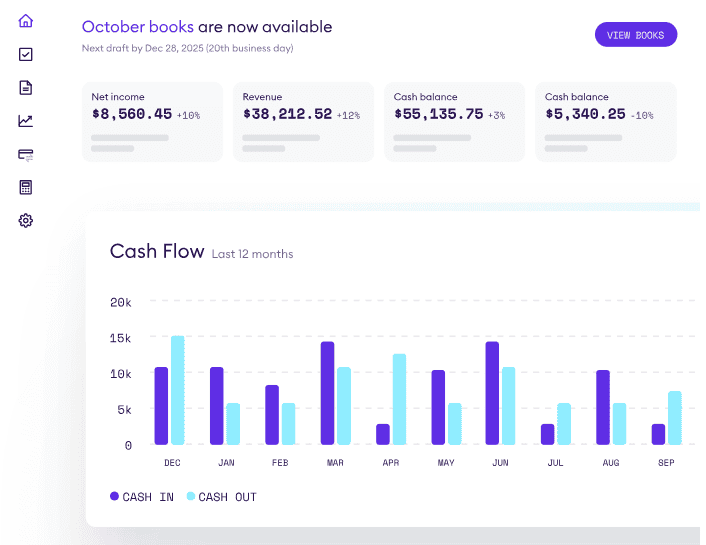The height and width of the screenshot is (545, 706).
Task: Open the Revenue summary card
Action: tap(302, 121)
